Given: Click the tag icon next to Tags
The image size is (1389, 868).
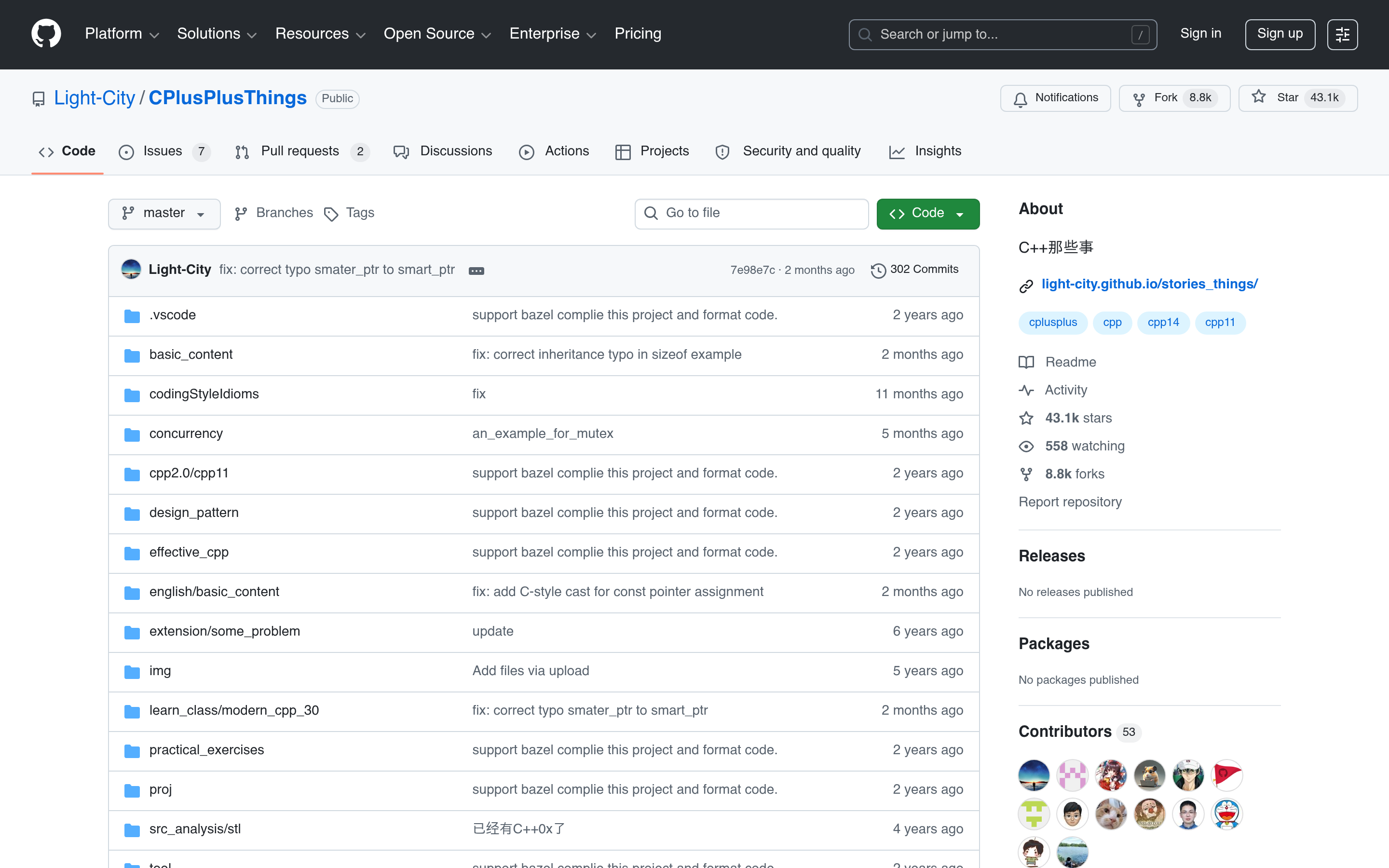Looking at the screenshot, I should tap(330, 214).
